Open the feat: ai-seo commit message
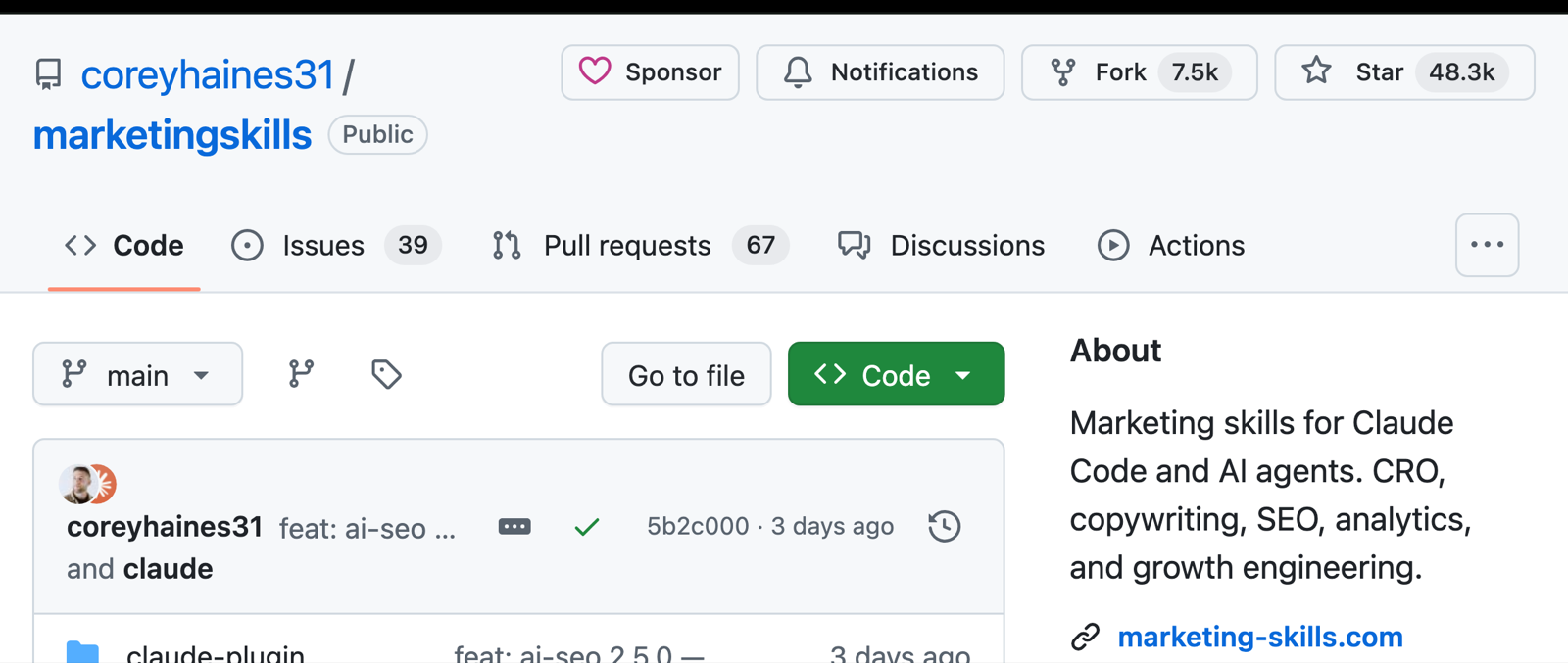1568x663 pixels. tap(367, 529)
